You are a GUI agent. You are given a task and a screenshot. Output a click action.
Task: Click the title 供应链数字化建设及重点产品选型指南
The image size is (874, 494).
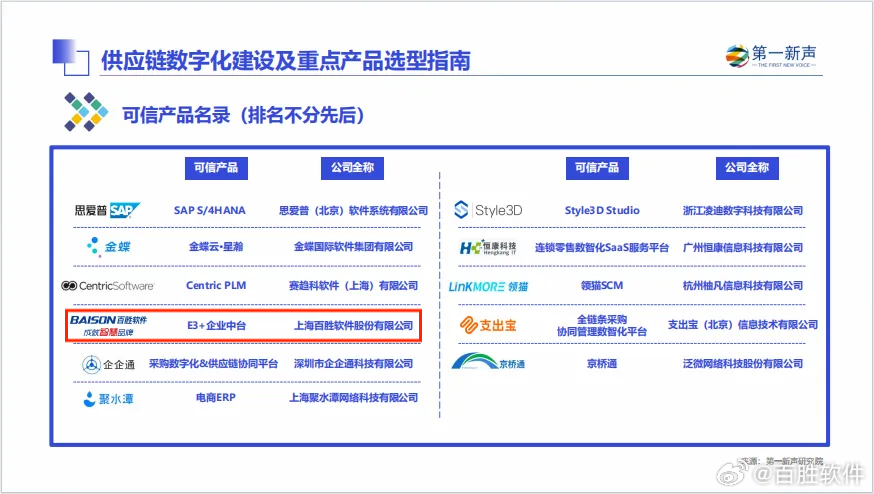point(286,61)
